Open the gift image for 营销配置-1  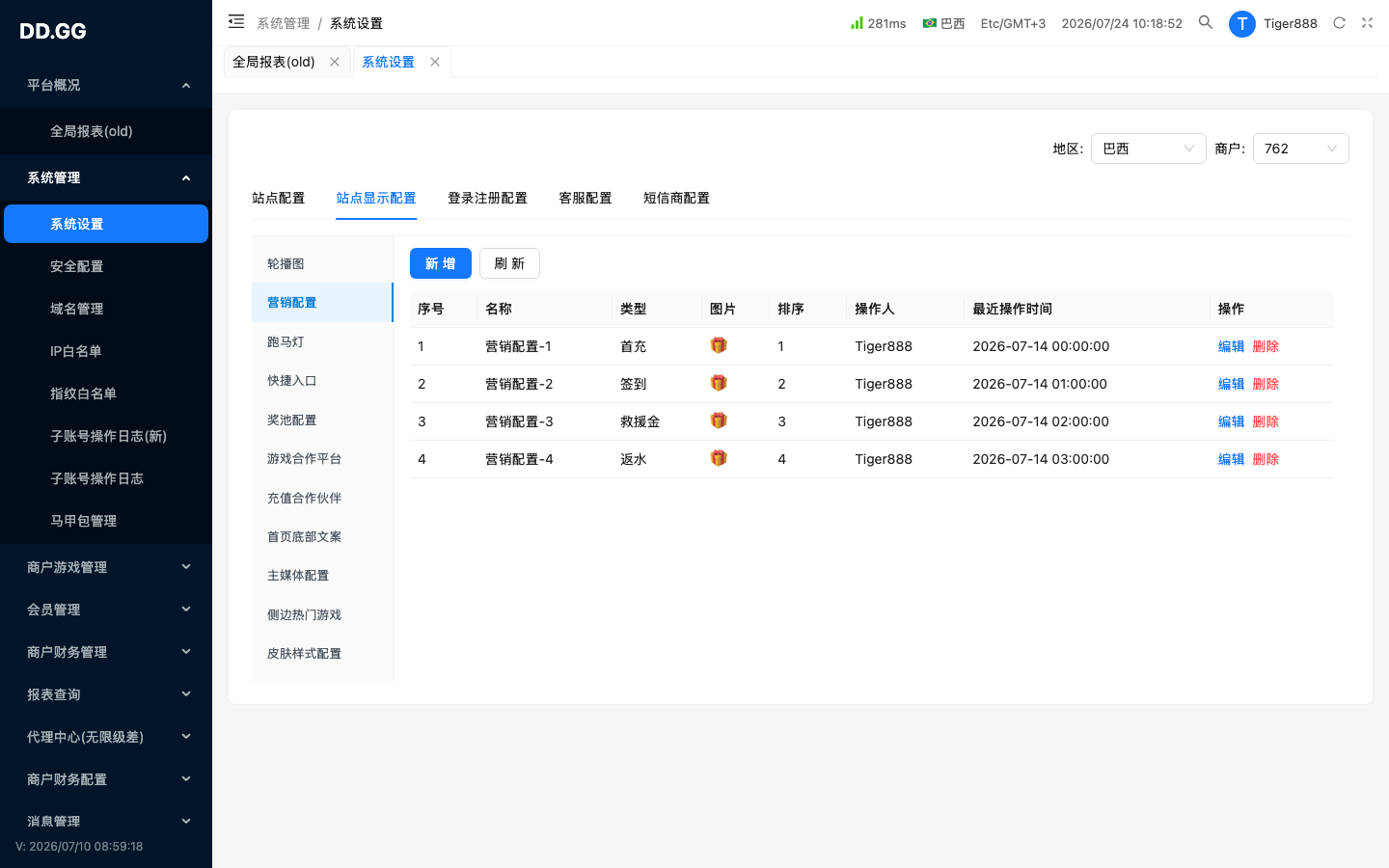click(x=719, y=345)
